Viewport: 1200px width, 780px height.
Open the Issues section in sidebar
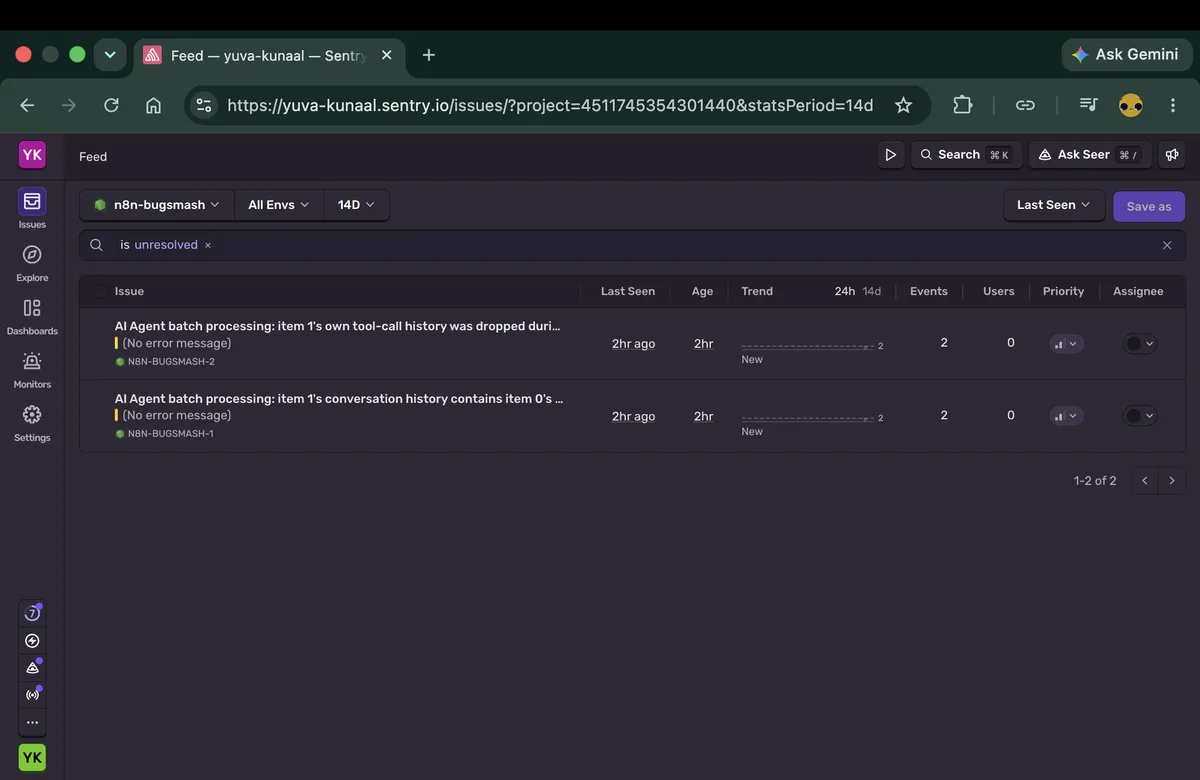click(x=32, y=209)
